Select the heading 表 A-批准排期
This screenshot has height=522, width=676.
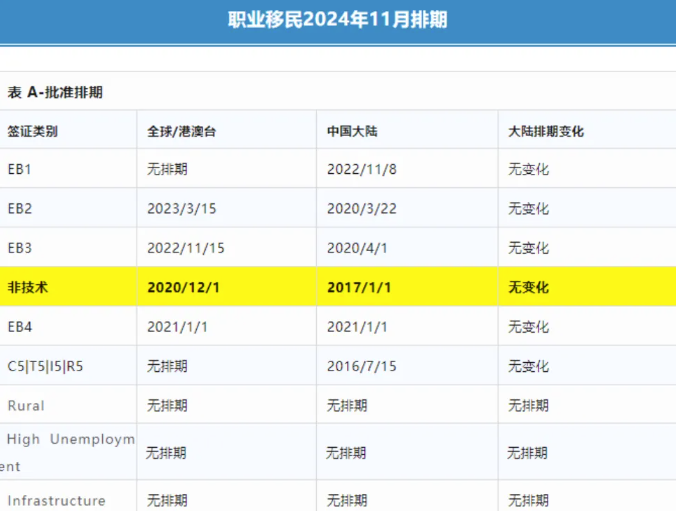pyautogui.click(x=55, y=92)
